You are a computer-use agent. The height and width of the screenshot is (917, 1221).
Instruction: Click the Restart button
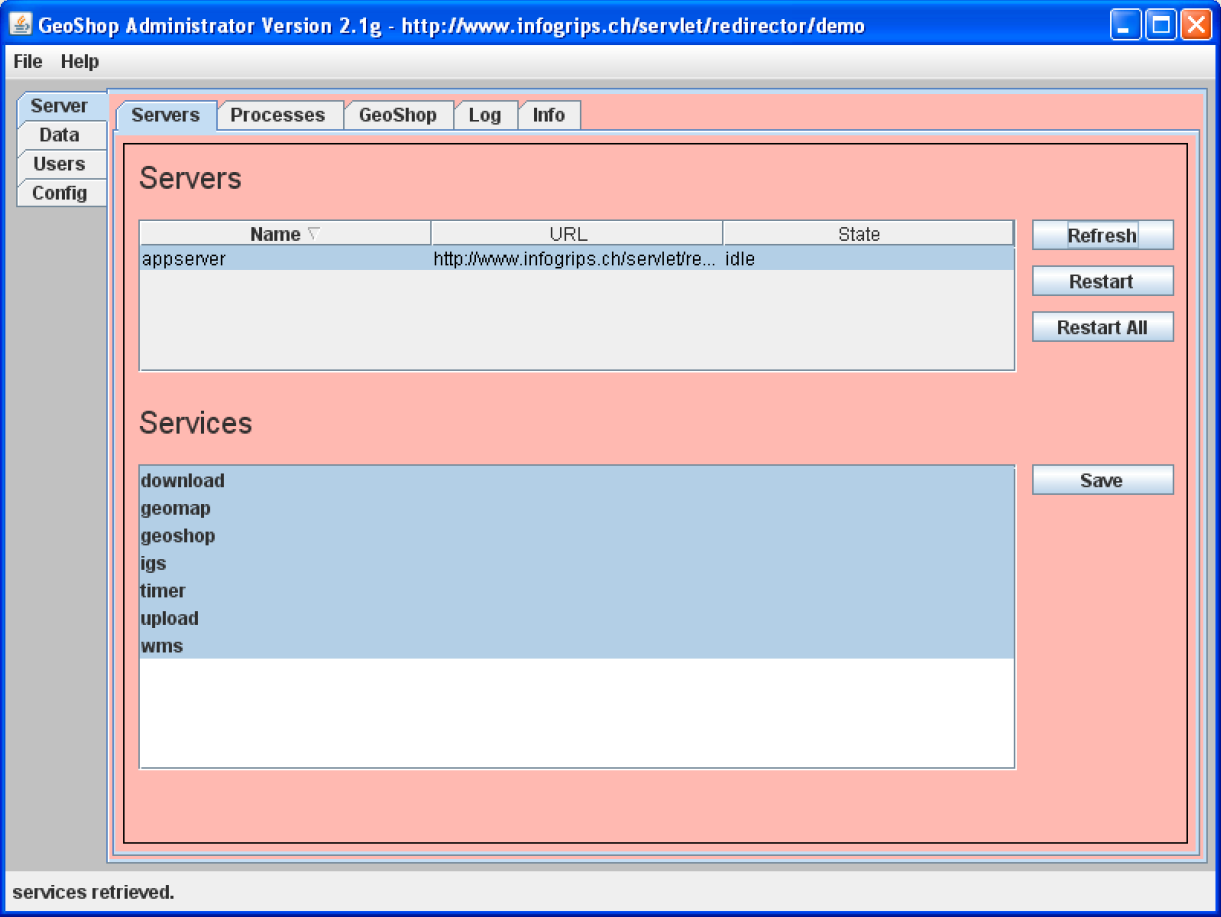[1102, 281]
